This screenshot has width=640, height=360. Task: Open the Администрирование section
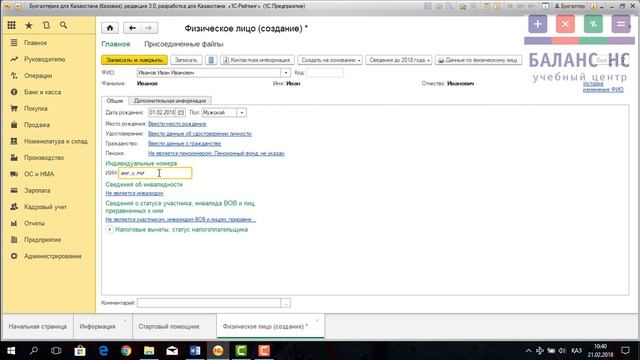pyautogui.click(x=53, y=256)
